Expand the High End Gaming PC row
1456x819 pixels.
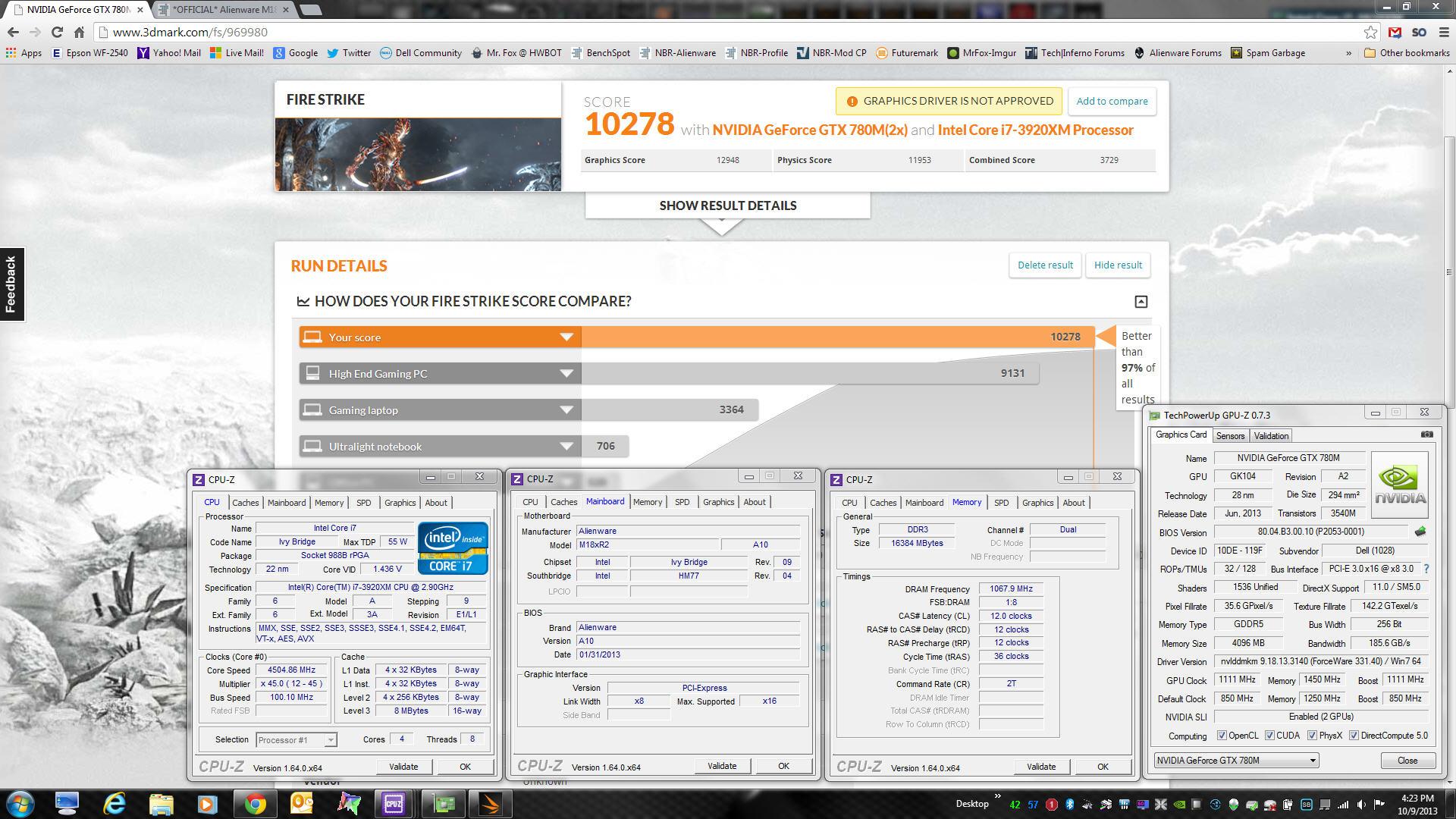pyautogui.click(x=566, y=373)
